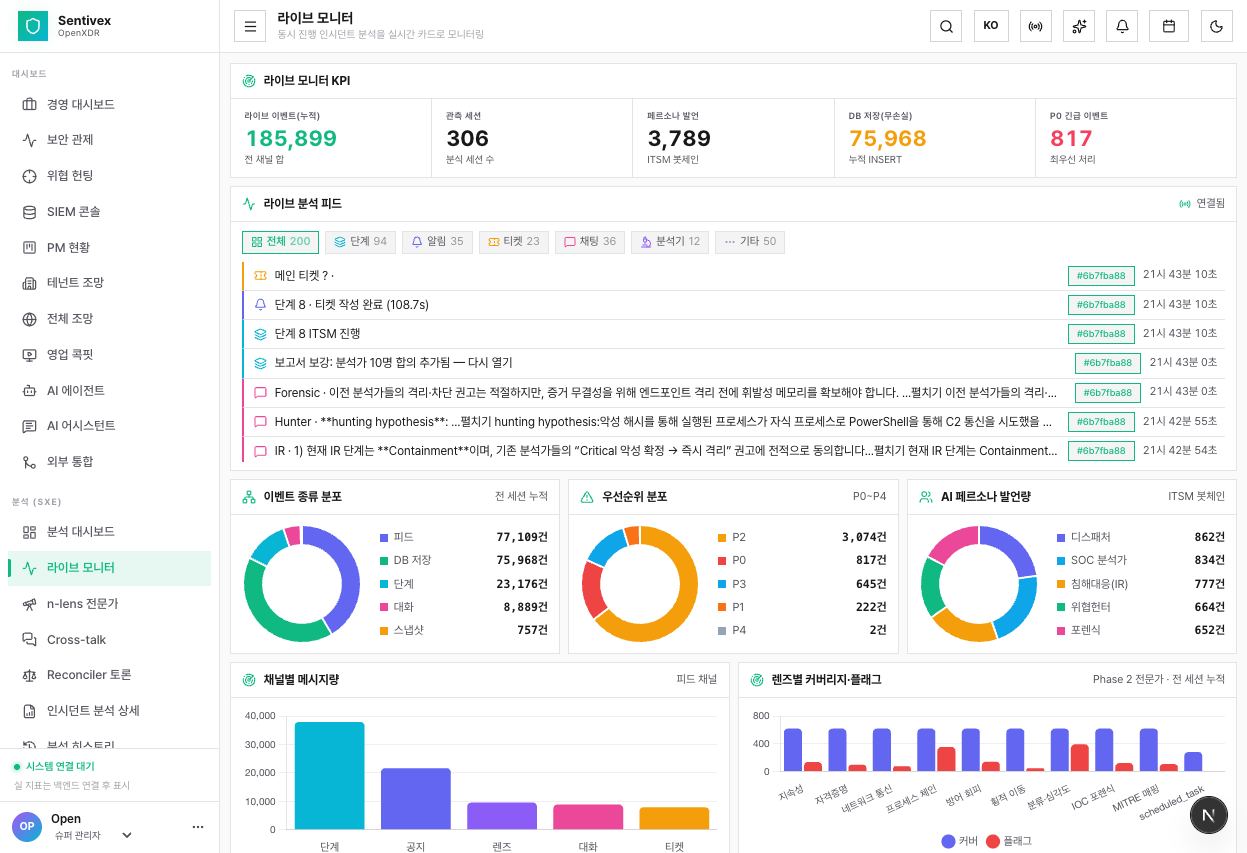Open PM 현황 in sidebar
Screen dimensions: 1247x853
pos(109,247)
